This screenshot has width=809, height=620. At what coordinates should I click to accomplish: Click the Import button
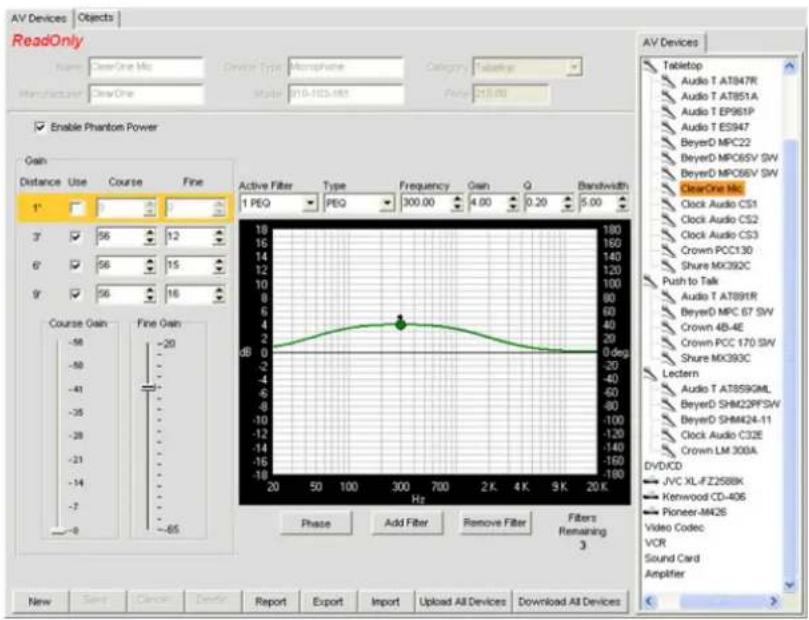click(x=385, y=601)
